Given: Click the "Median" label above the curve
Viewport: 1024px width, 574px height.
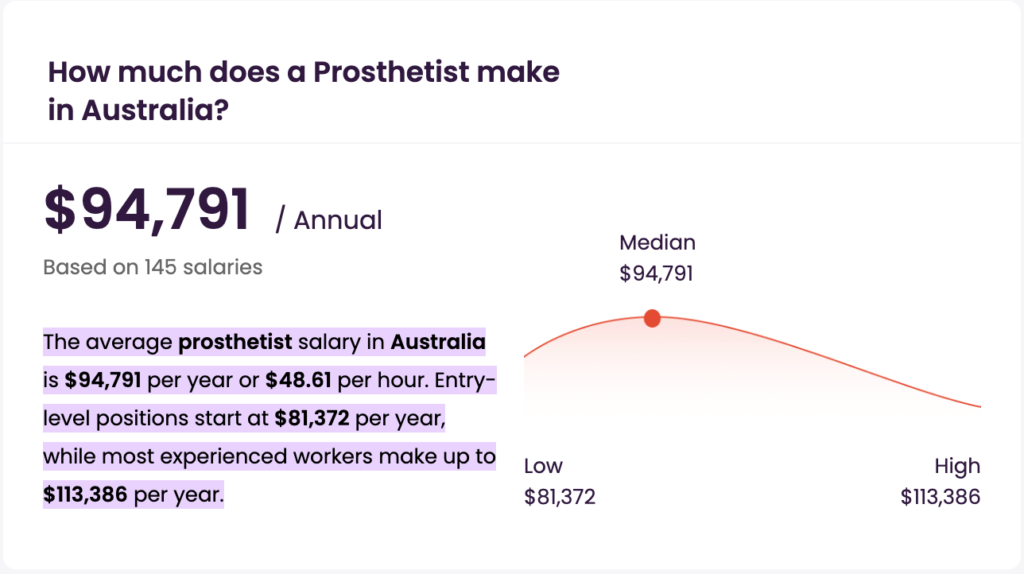Looking at the screenshot, I should click(x=657, y=242).
